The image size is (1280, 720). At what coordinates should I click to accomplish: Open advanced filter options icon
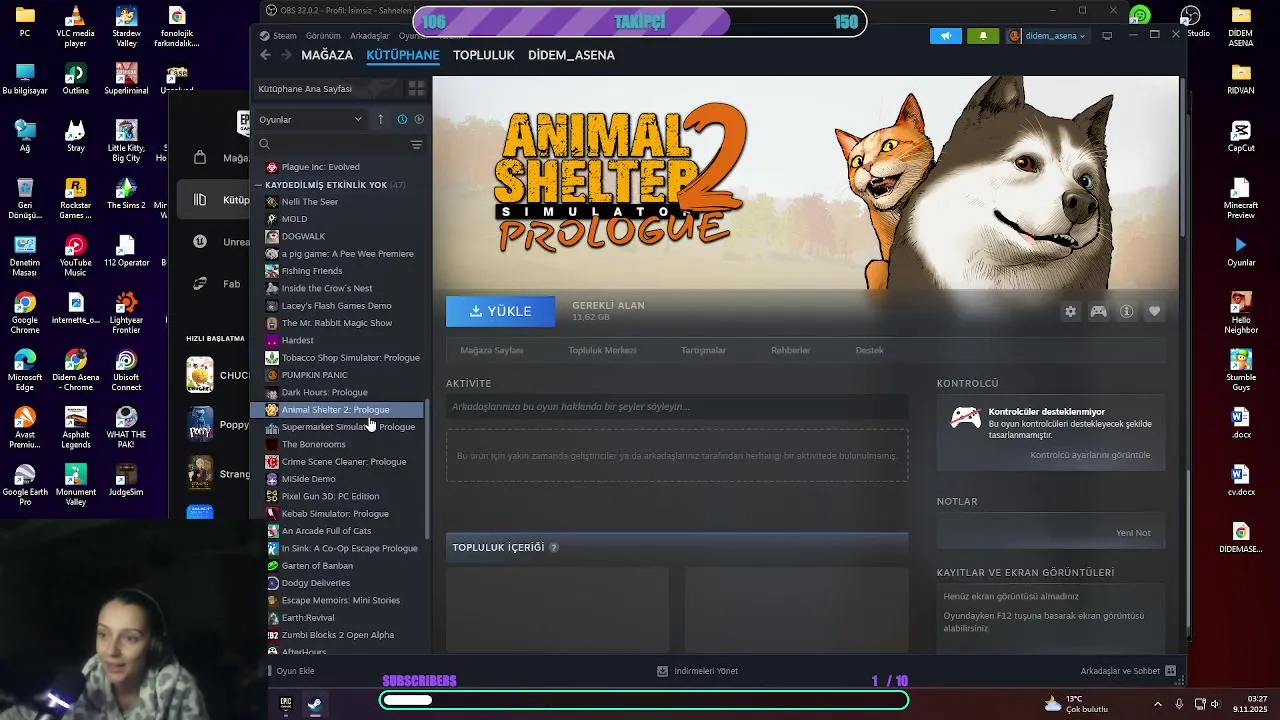pos(417,145)
